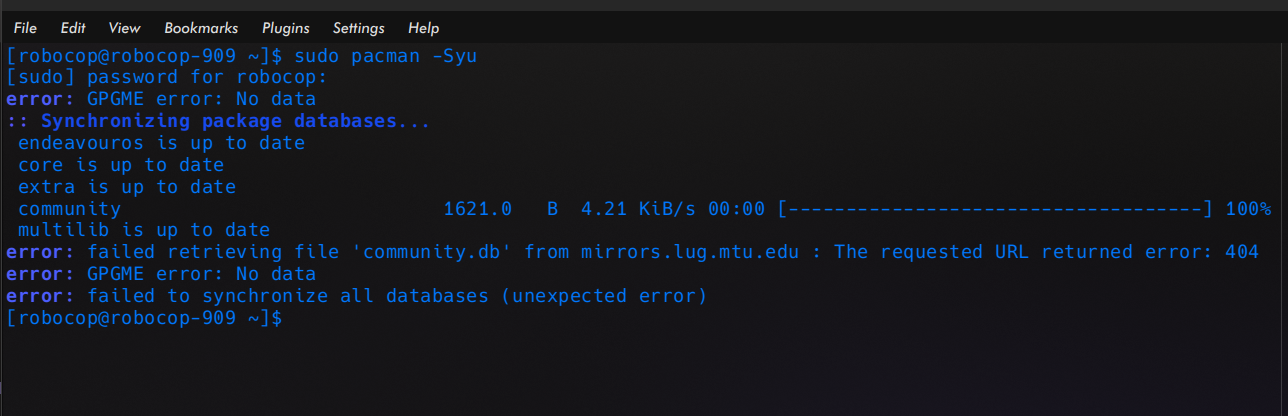Image resolution: width=1288 pixels, height=416 pixels.
Task: Open the Help menu
Action: (424, 28)
